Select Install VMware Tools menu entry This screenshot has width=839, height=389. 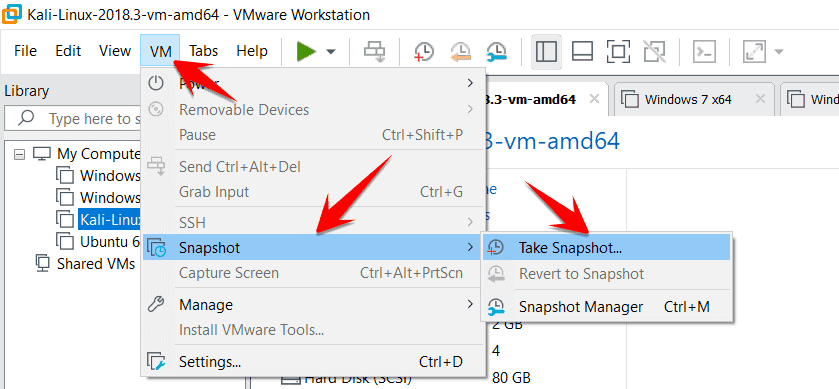coord(313,329)
